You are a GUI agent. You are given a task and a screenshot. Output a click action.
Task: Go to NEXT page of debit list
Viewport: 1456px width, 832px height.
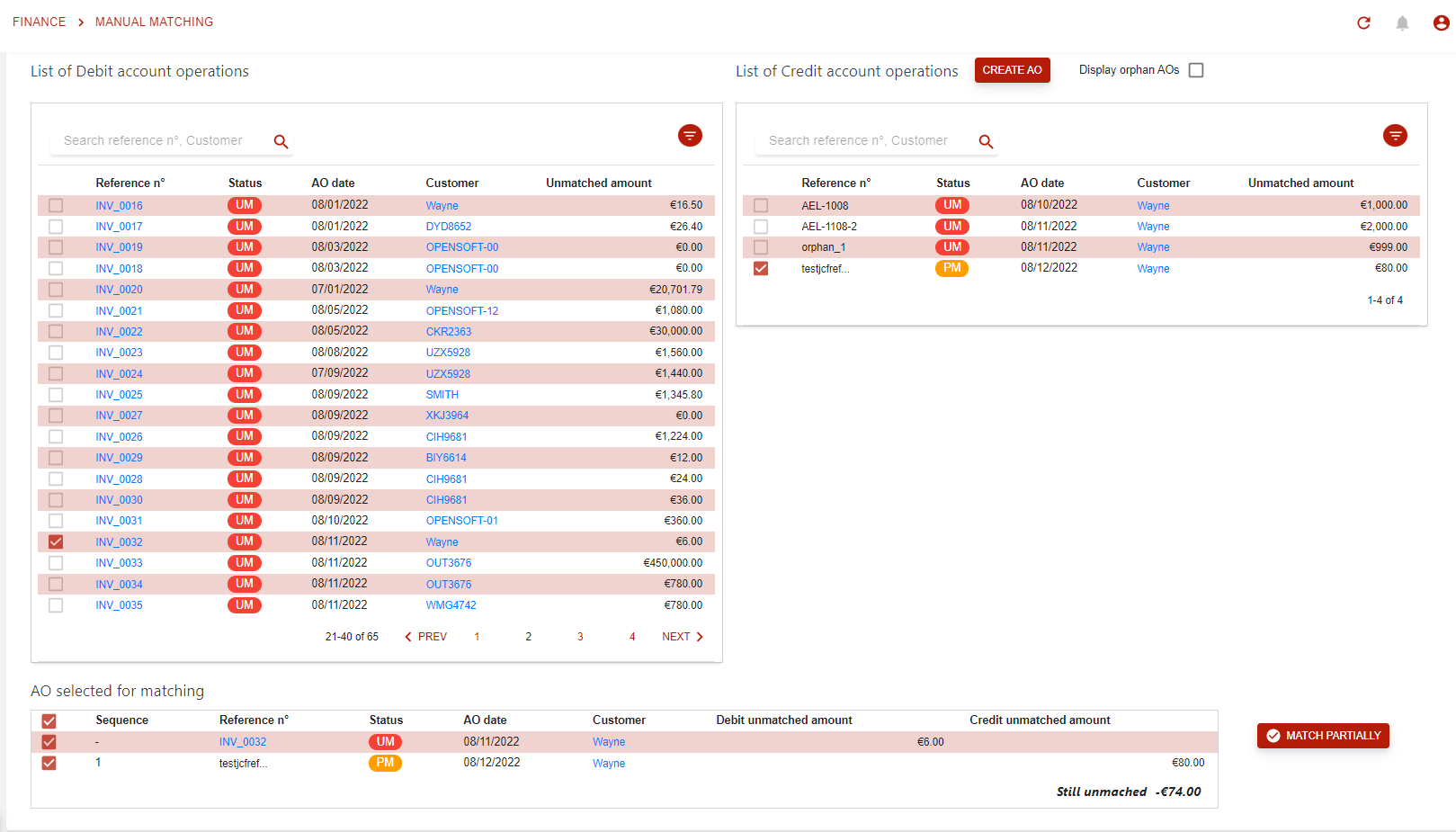683,637
